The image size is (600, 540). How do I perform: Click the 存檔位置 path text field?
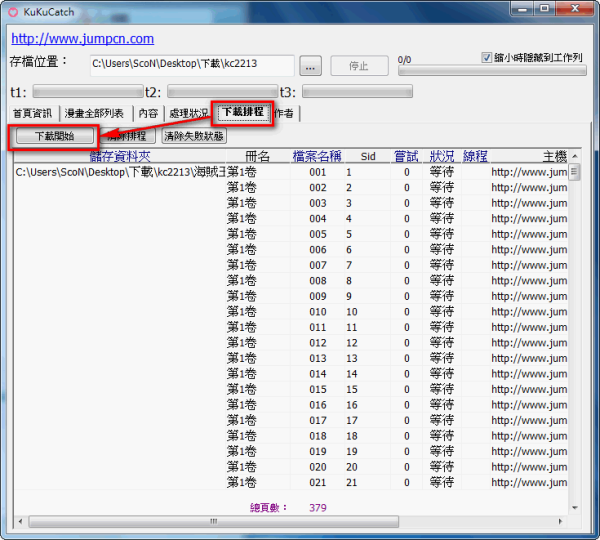(x=191, y=66)
